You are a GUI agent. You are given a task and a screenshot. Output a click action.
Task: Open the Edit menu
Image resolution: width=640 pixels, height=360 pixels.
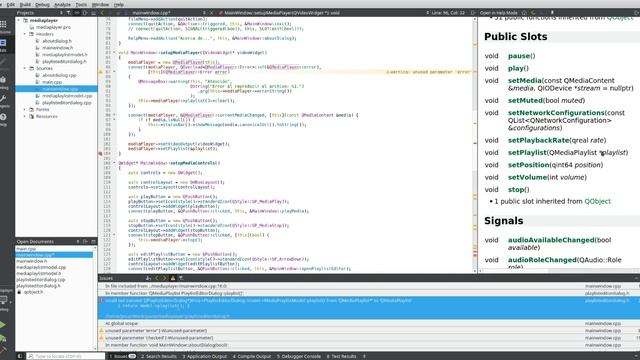tap(11, 4)
